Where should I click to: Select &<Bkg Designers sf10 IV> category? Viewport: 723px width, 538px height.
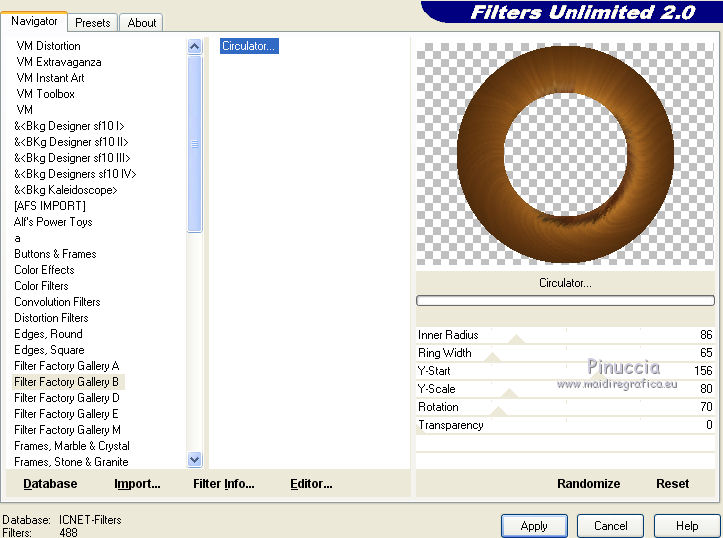click(75, 174)
